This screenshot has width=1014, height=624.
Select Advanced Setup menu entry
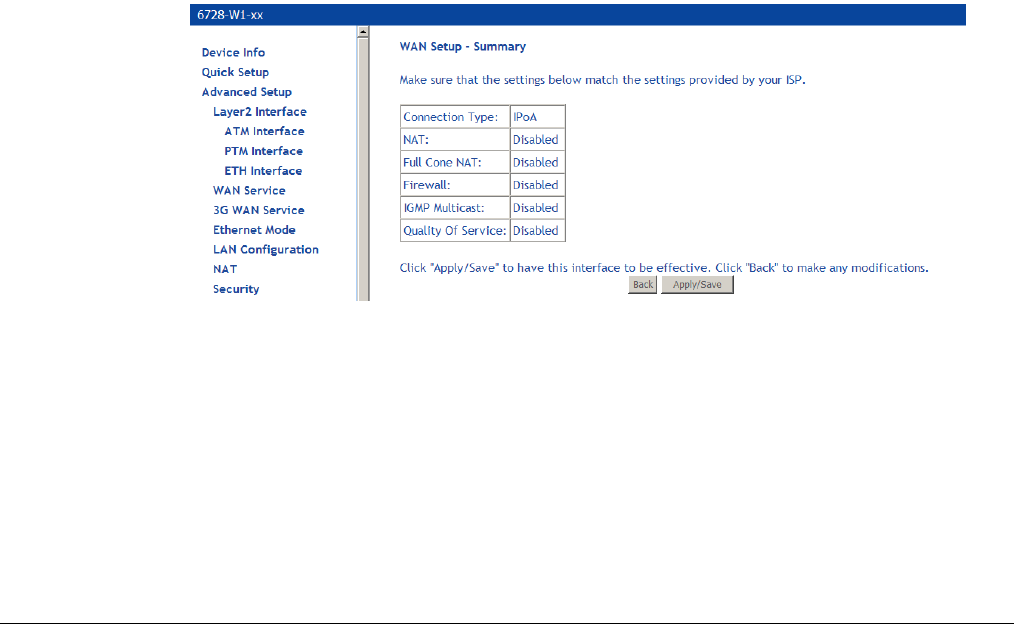coord(246,92)
